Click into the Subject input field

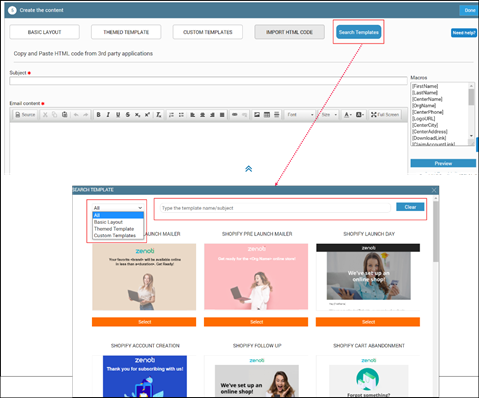click(x=208, y=81)
